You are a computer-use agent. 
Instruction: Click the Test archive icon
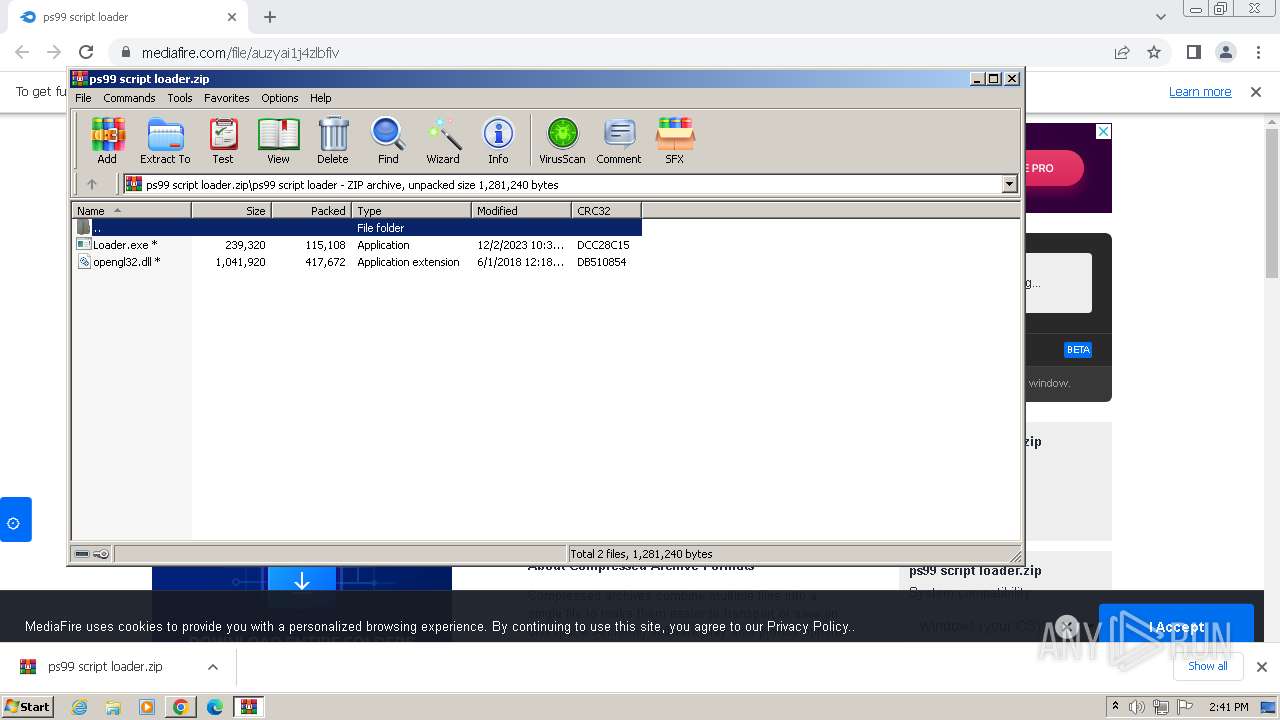[223, 140]
